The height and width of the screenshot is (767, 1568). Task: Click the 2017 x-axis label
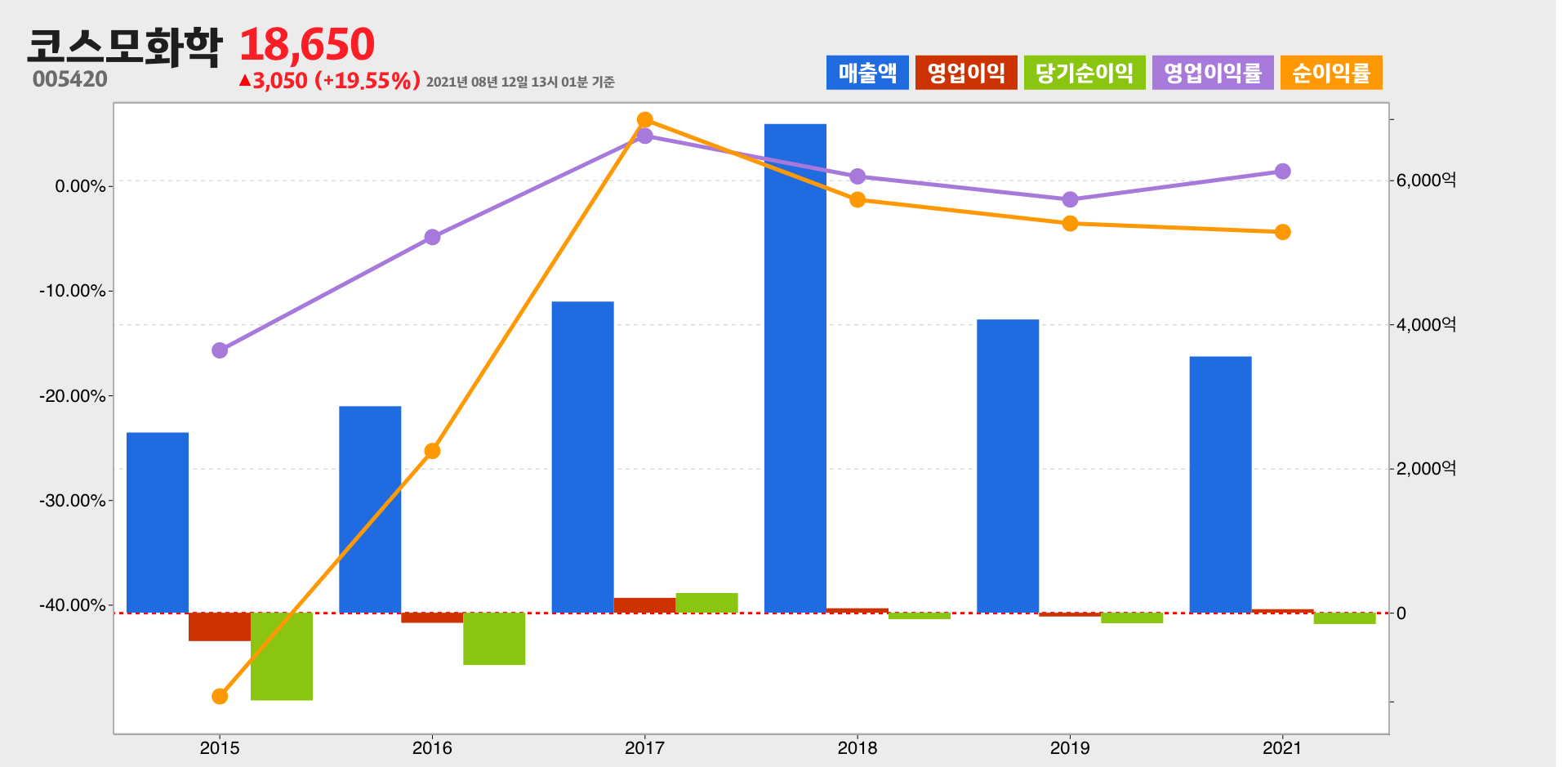pos(645,747)
